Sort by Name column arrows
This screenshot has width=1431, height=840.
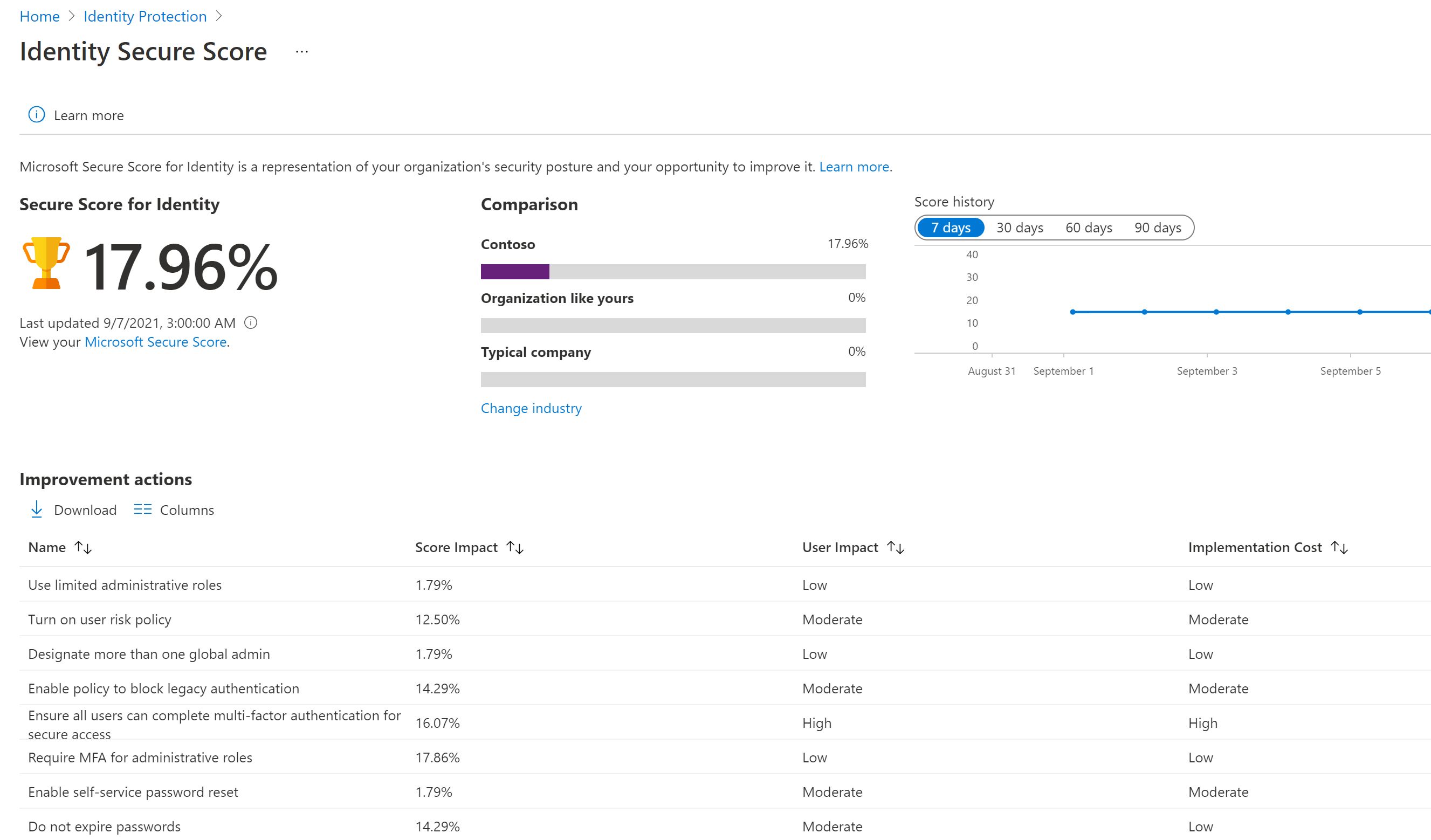(84, 547)
